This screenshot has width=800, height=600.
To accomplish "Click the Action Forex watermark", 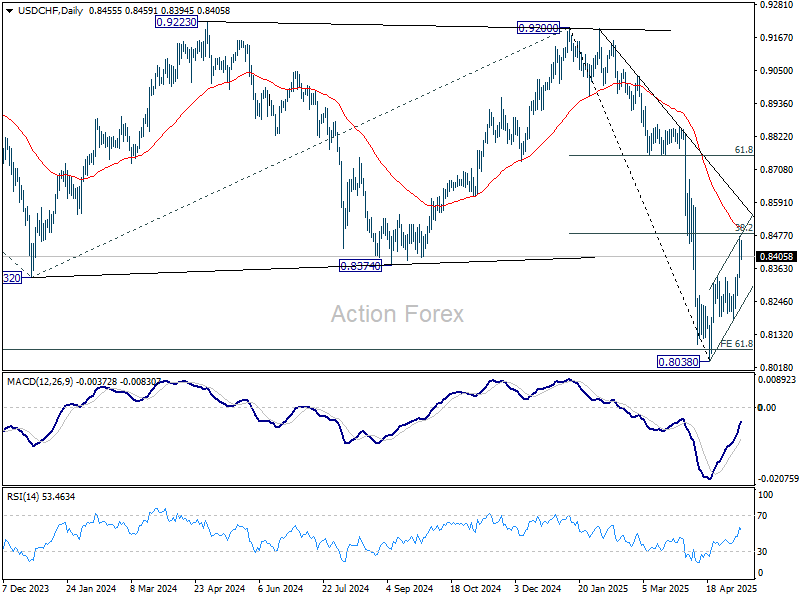I will click(398, 314).
